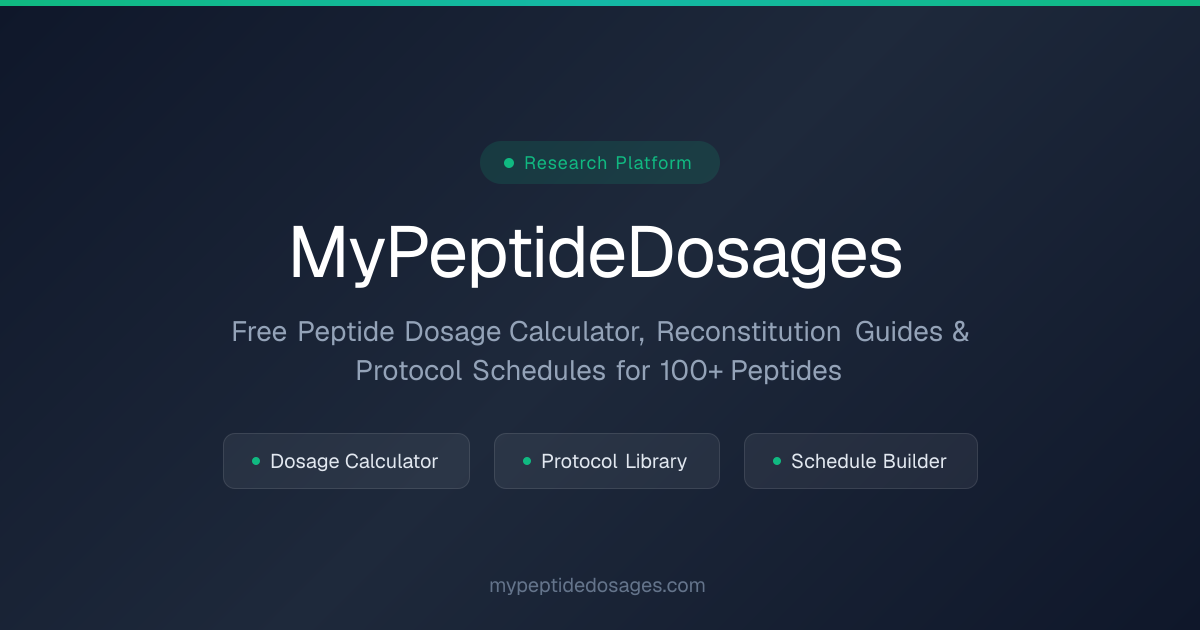The width and height of the screenshot is (1200, 630).
Task: Click "Free Peptide Dosage Calculator" subtitle text
Action: pos(438,331)
